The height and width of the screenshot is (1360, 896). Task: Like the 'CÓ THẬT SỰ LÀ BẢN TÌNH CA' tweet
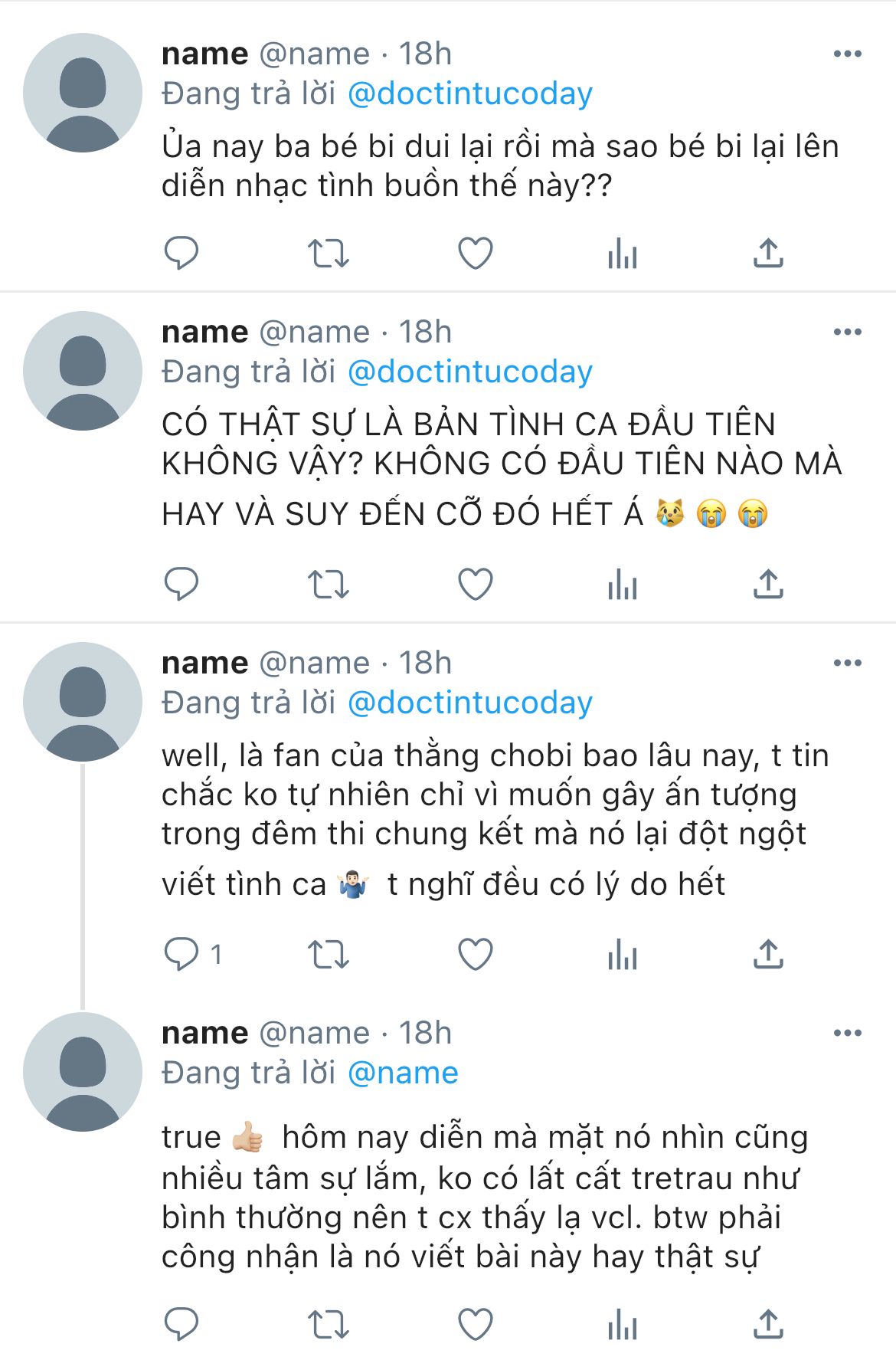point(475,585)
